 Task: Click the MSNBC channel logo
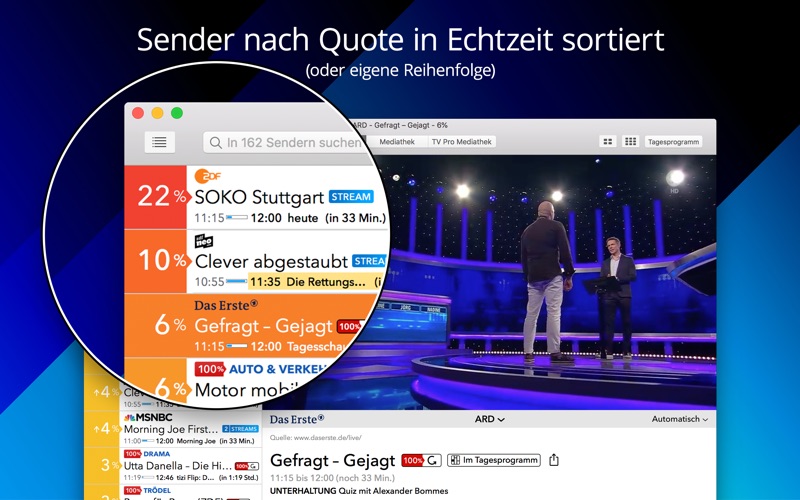148,417
